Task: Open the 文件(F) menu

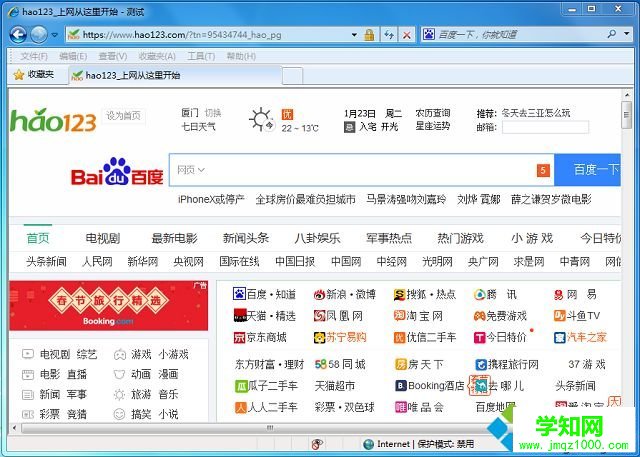Action: click(34, 56)
